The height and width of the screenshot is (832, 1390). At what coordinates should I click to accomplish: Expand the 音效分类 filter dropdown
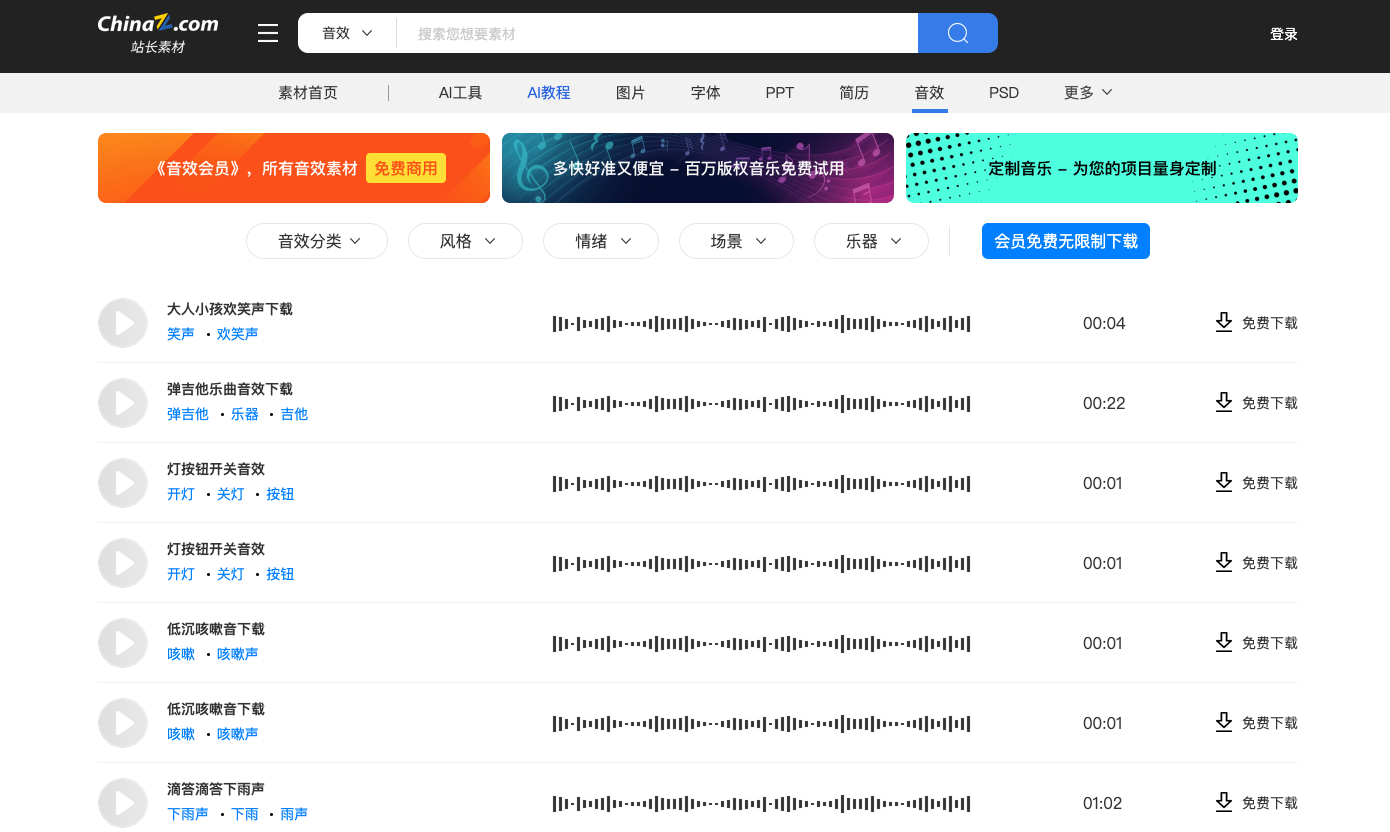point(317,241)
